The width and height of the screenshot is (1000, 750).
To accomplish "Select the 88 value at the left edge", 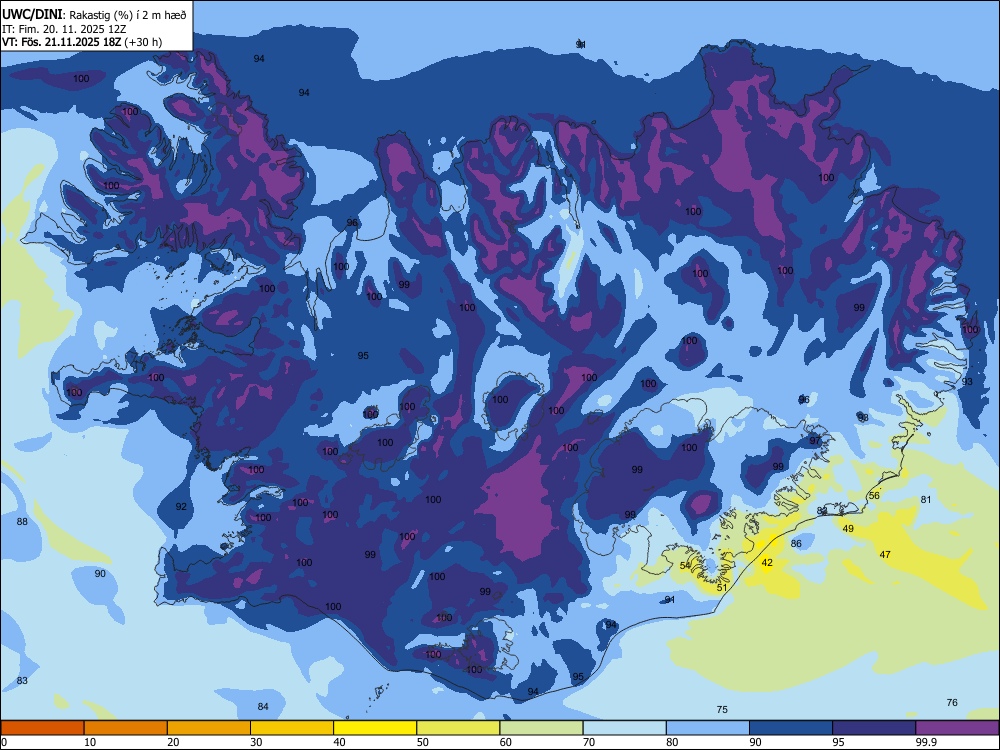I will pyautogui.click(x=22, y=521).
